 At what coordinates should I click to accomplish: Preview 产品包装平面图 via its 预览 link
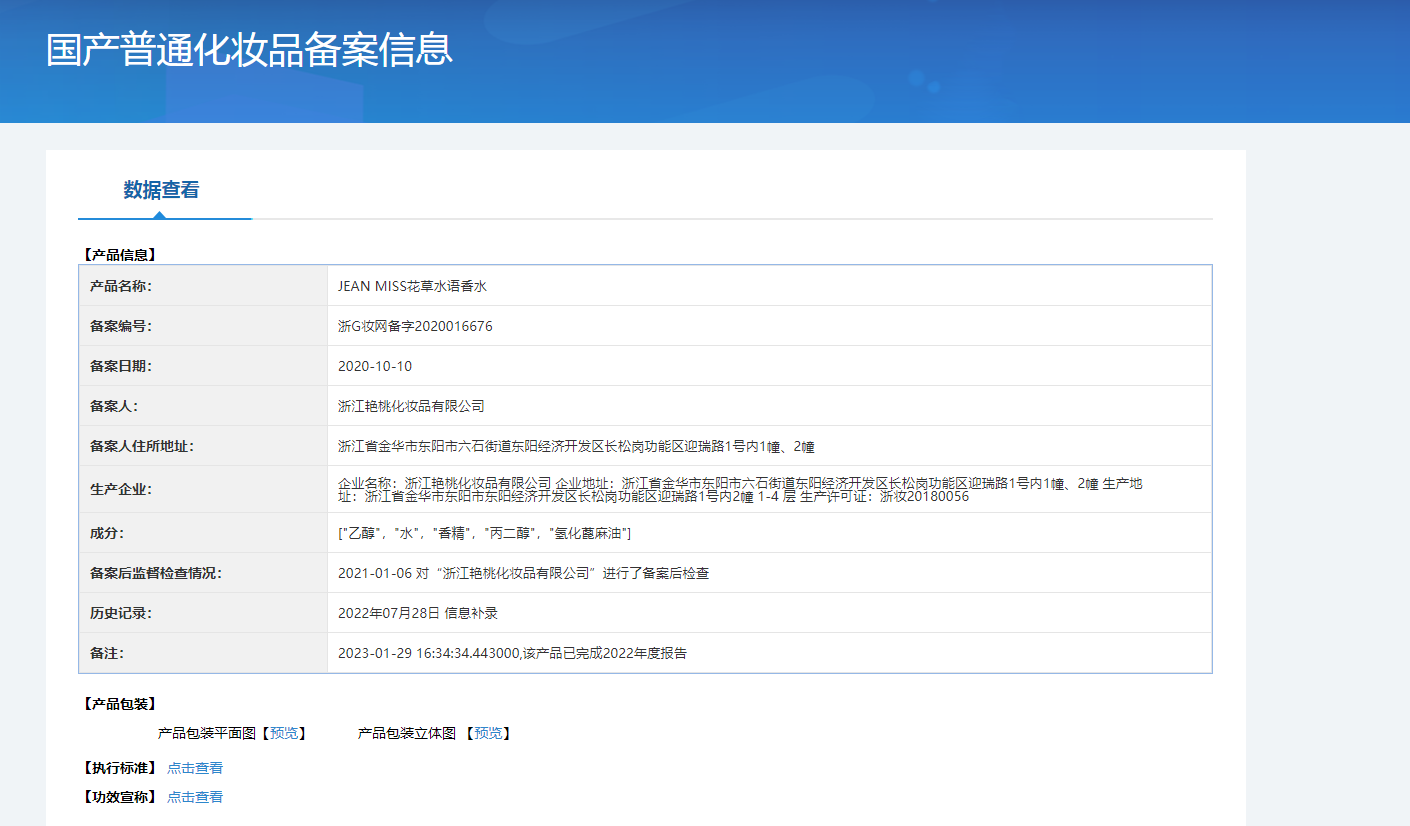(283, 733)
